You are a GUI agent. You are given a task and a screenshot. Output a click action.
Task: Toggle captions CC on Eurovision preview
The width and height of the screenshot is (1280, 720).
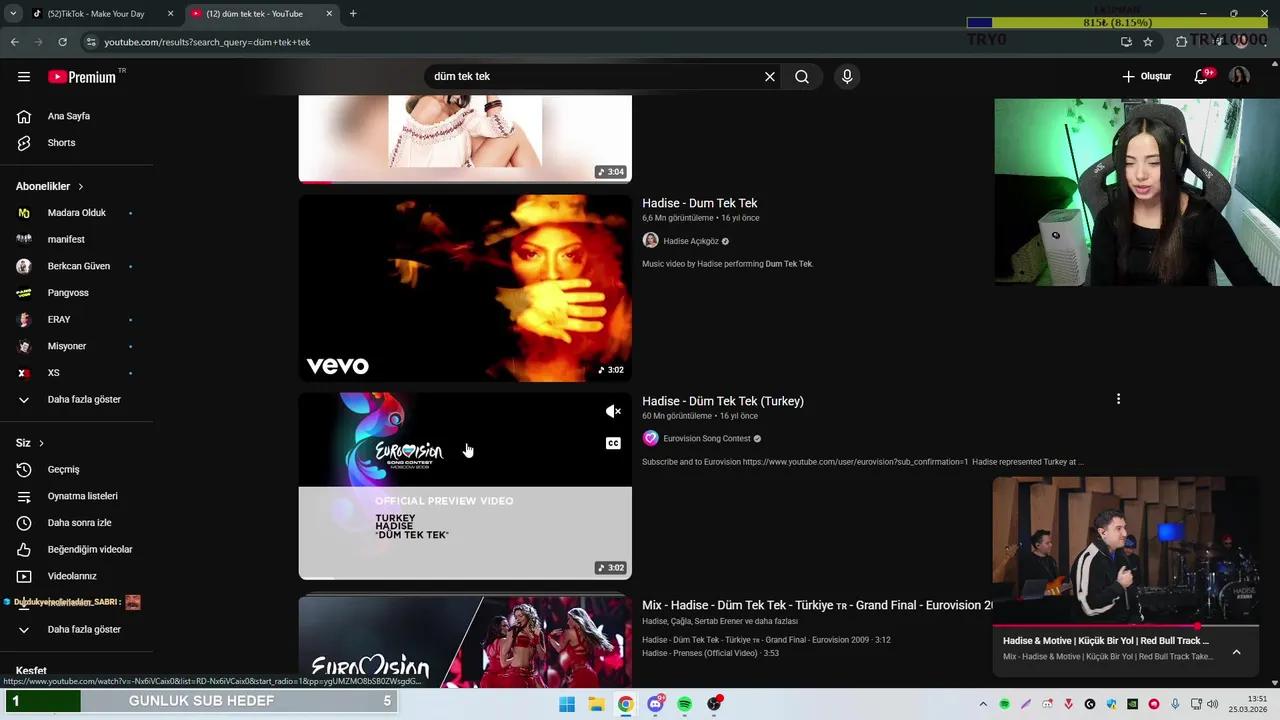point(613,443)
